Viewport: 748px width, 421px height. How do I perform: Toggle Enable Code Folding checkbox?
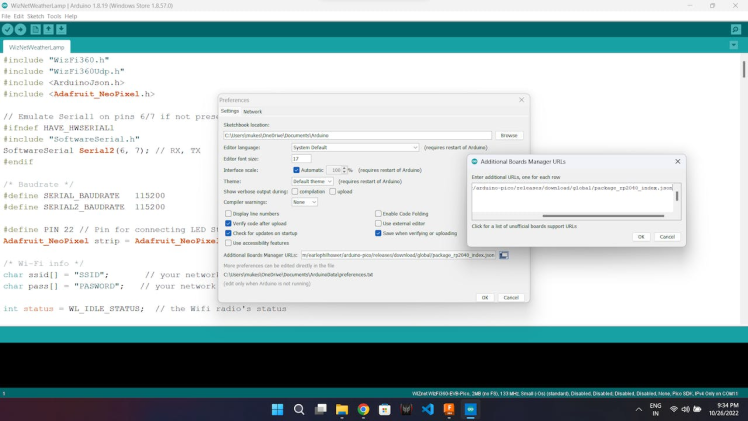click(x=379, y=213)
